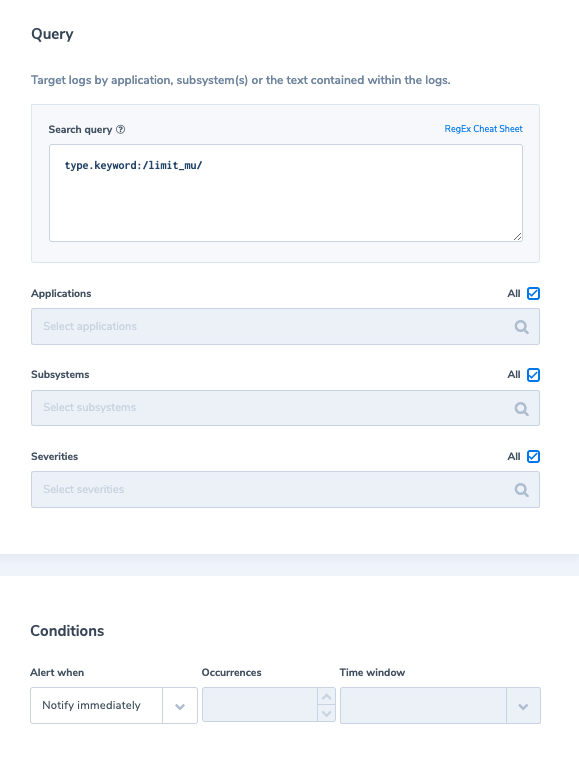Viewport: 579px width, 773px height.
Task: Click the Occurrences number field
Action: click(x=260, y=705)
